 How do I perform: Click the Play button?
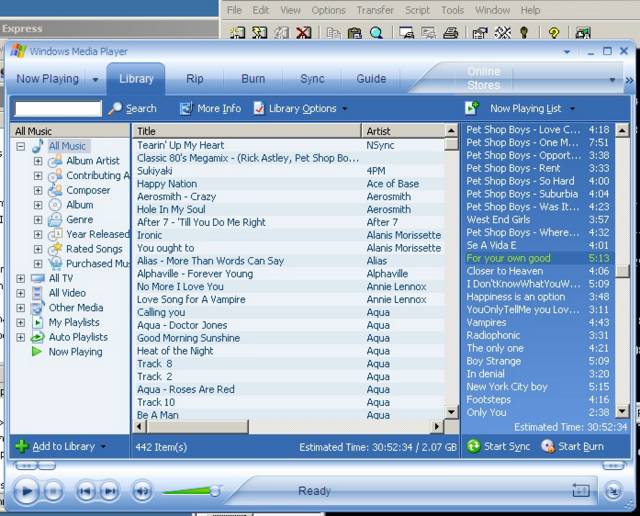(26, 491)
